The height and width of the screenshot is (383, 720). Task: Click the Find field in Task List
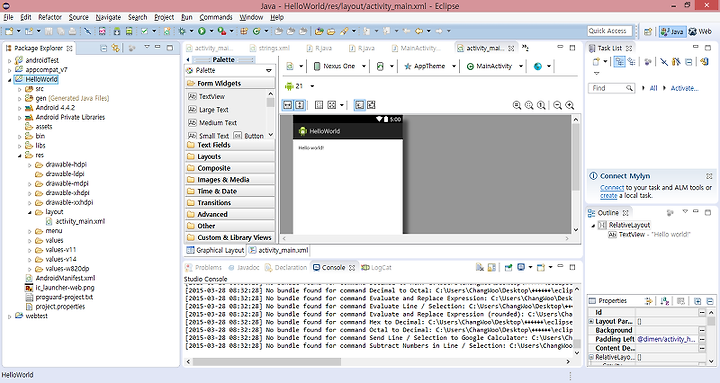(x=611, y=88)
